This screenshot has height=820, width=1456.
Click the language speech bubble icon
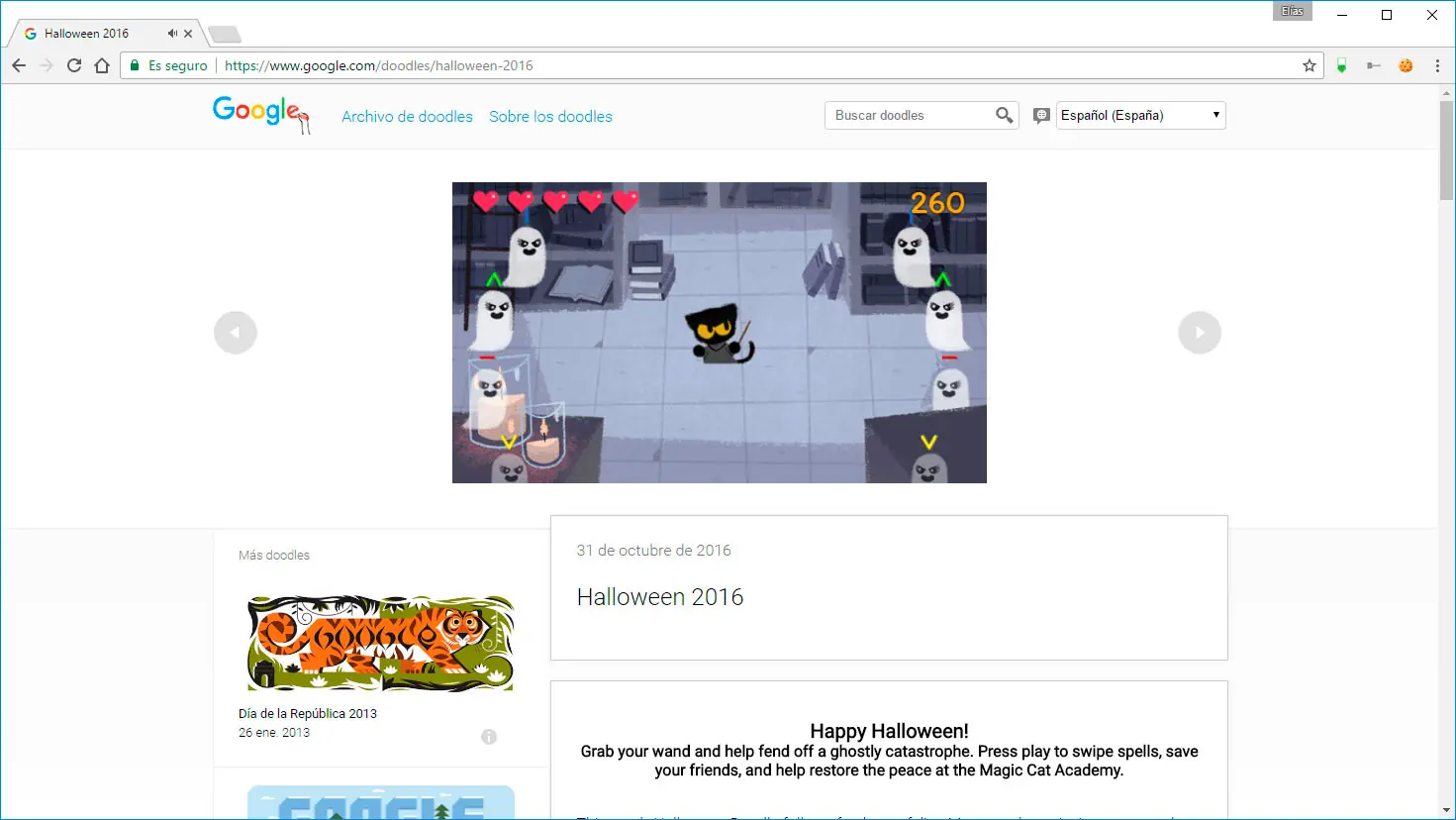(x=1041, y=116)
